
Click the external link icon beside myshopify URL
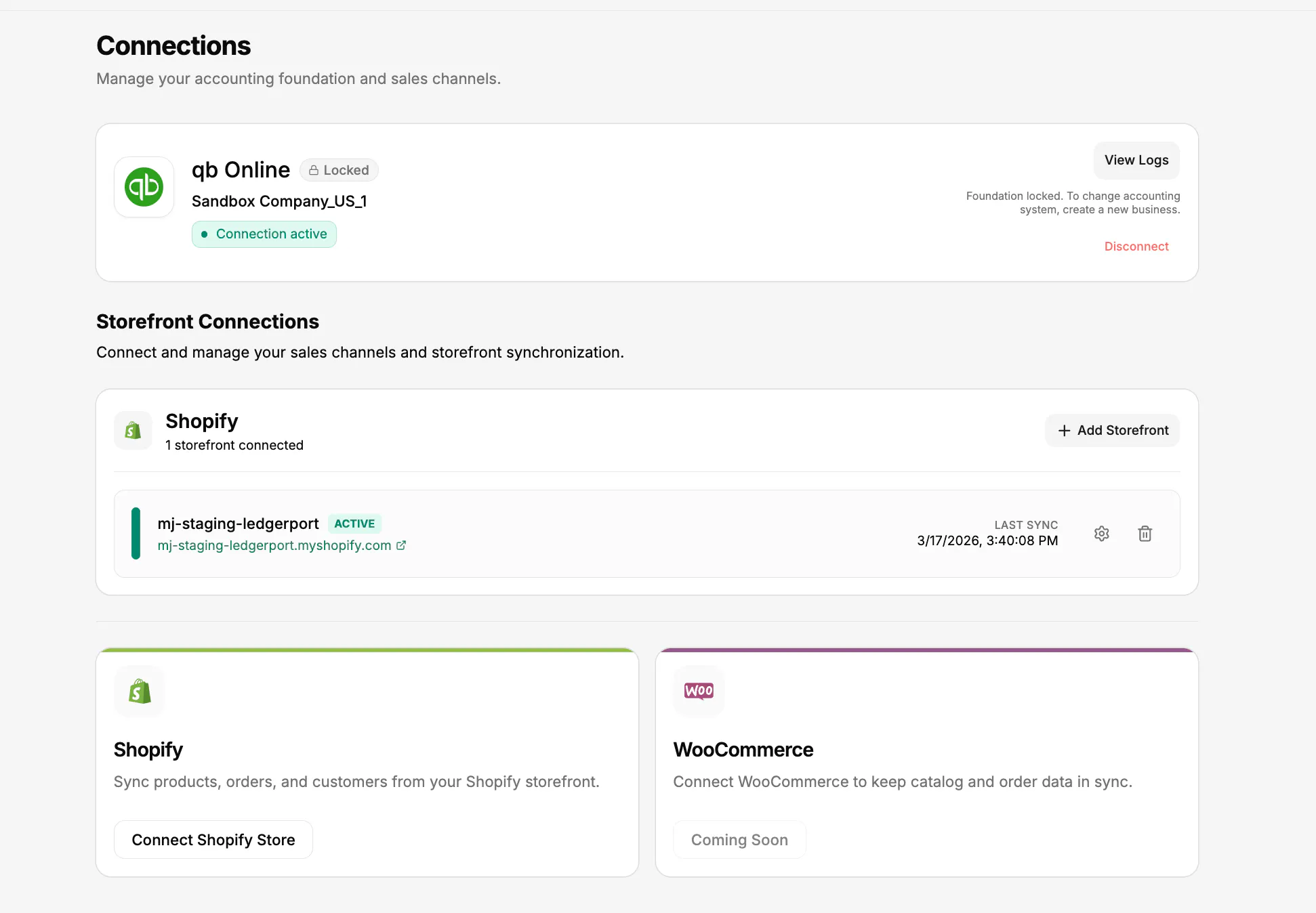click(401, 545)
